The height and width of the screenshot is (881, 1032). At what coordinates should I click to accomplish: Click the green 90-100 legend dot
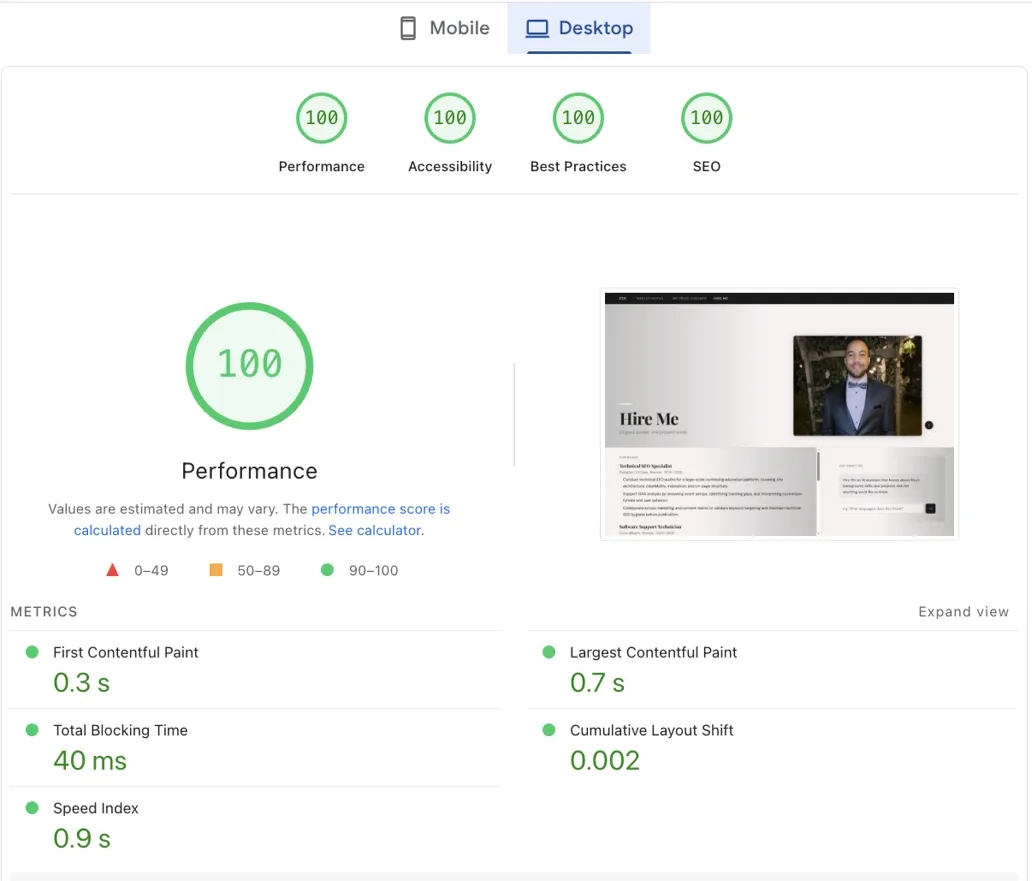[325, 569]
